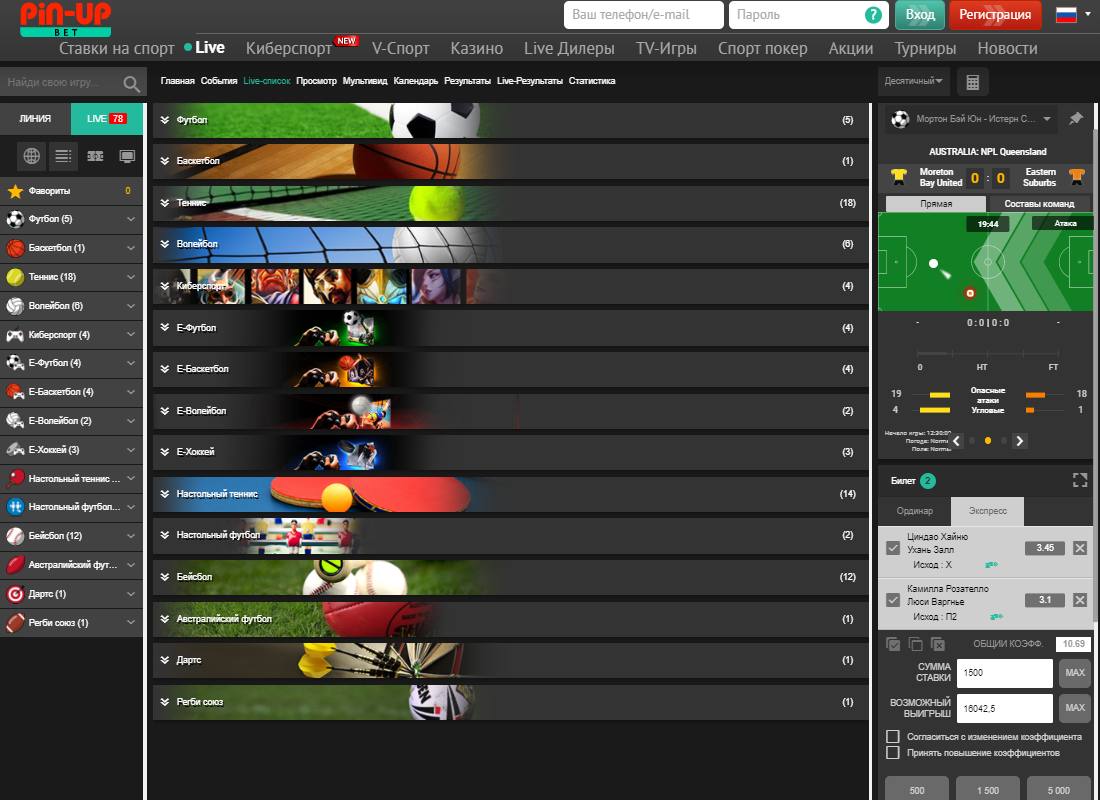The width and height of the screenshot is (1100, 800).
Task: Click the TV monitor view icon
Action: (127, 155)
